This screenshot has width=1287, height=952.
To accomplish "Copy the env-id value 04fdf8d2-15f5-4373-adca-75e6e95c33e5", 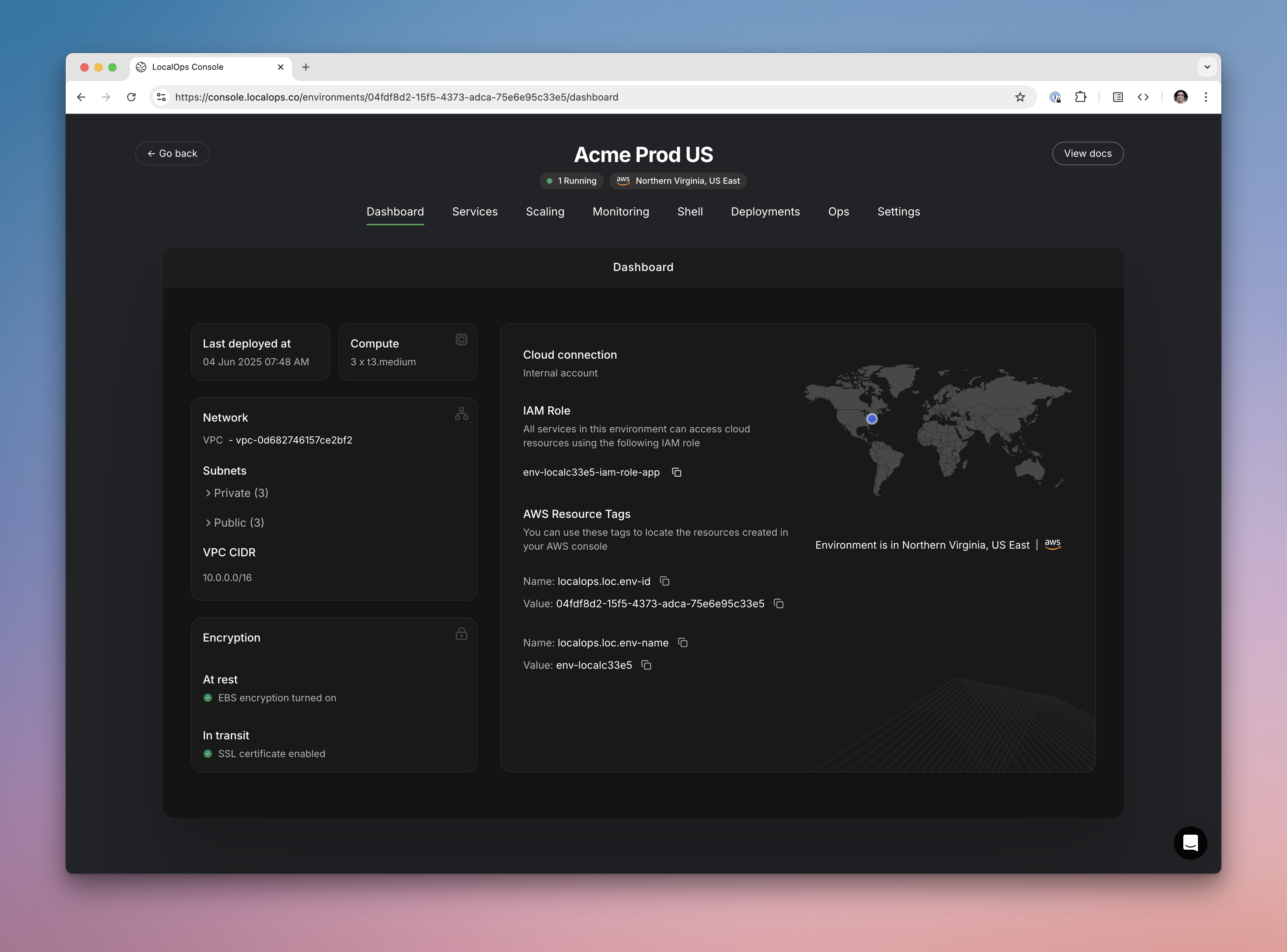I will (778, 603).
